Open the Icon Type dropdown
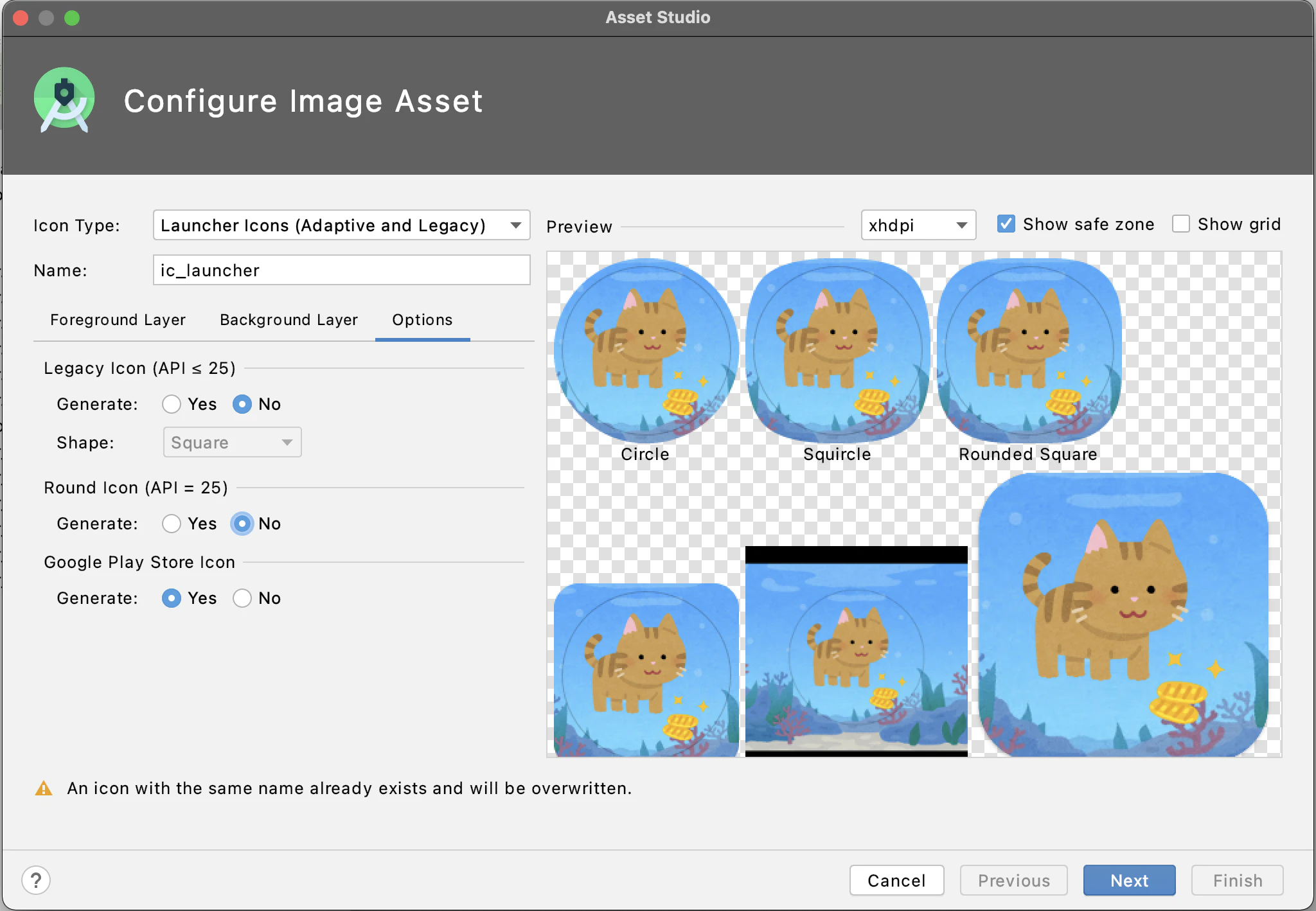 [341, 225]
